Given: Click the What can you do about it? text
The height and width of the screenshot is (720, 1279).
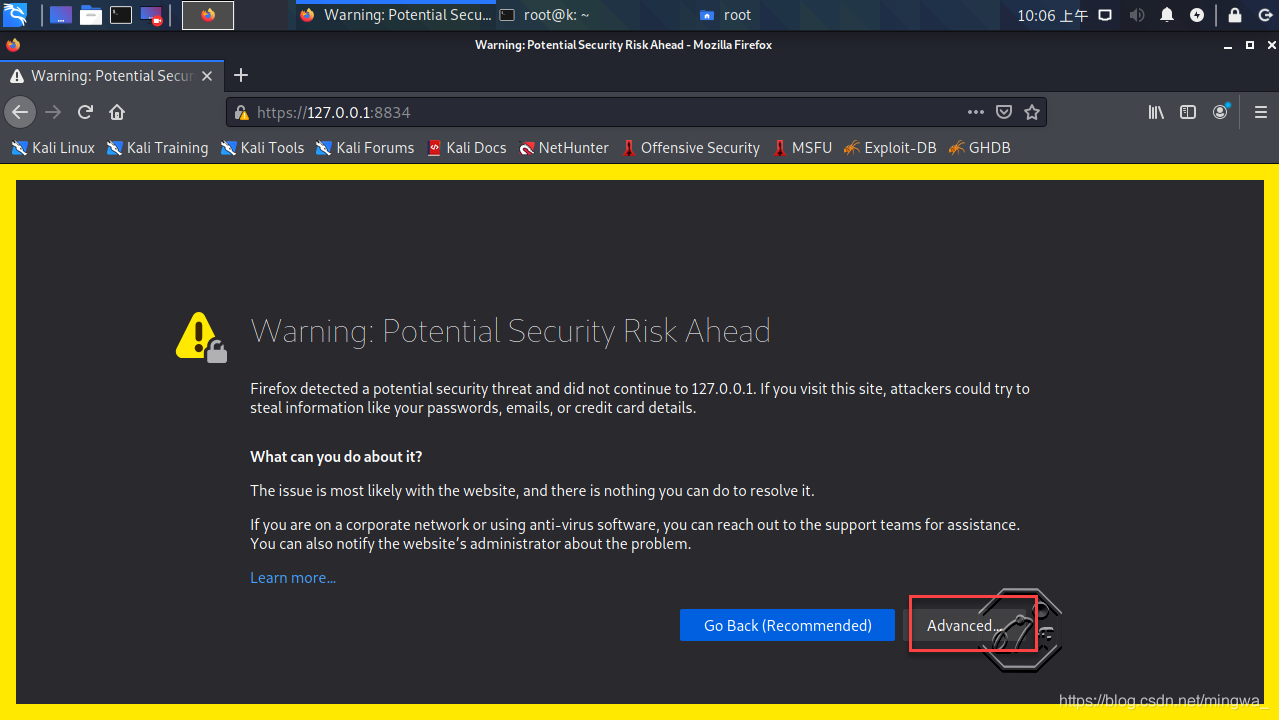Looking at the screenshot, I should click(336, 457).
